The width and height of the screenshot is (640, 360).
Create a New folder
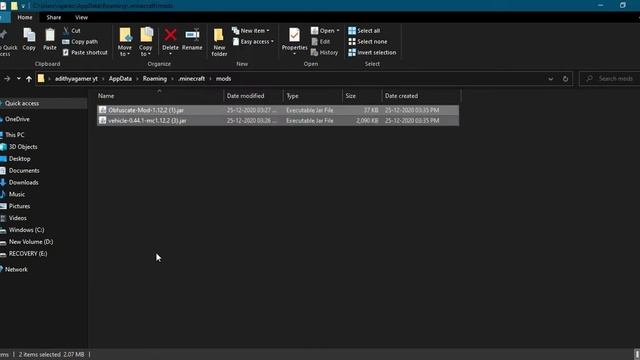(219, 42)
